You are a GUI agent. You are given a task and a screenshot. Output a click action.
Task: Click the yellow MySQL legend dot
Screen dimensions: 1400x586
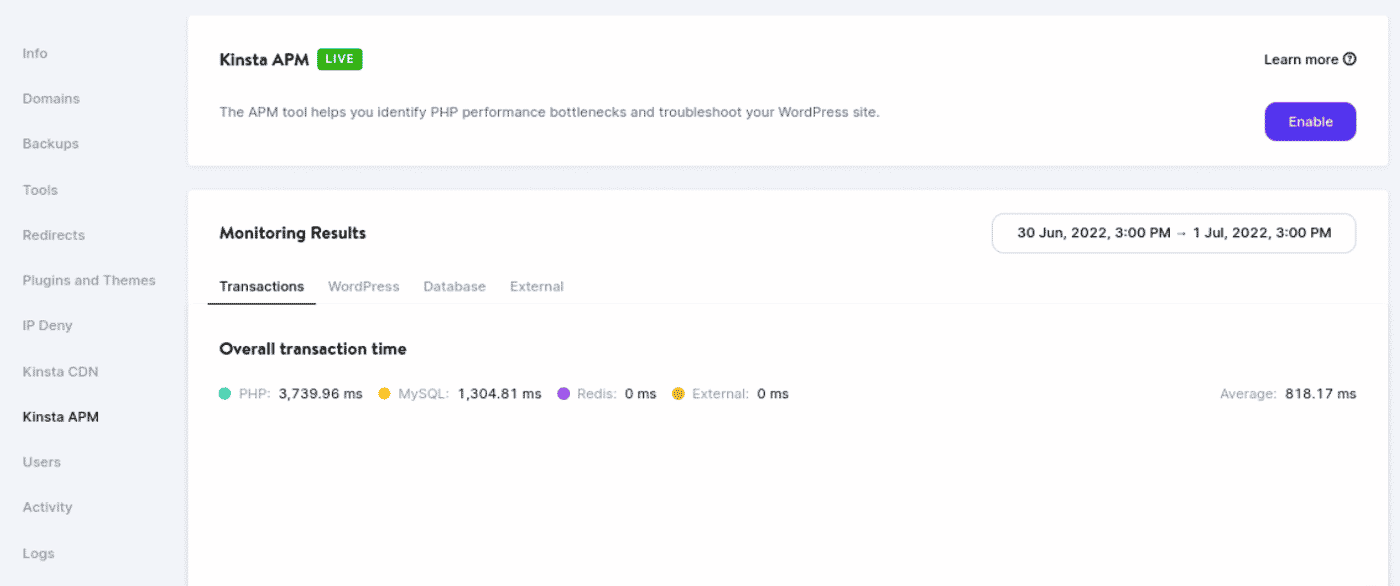385,394
